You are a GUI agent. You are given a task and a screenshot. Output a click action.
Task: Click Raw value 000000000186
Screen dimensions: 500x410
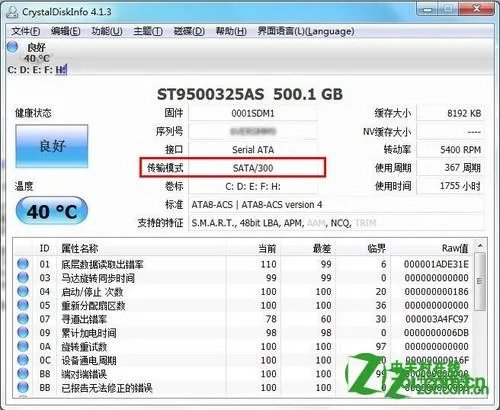pyautogui.click(x=437, y=291)
